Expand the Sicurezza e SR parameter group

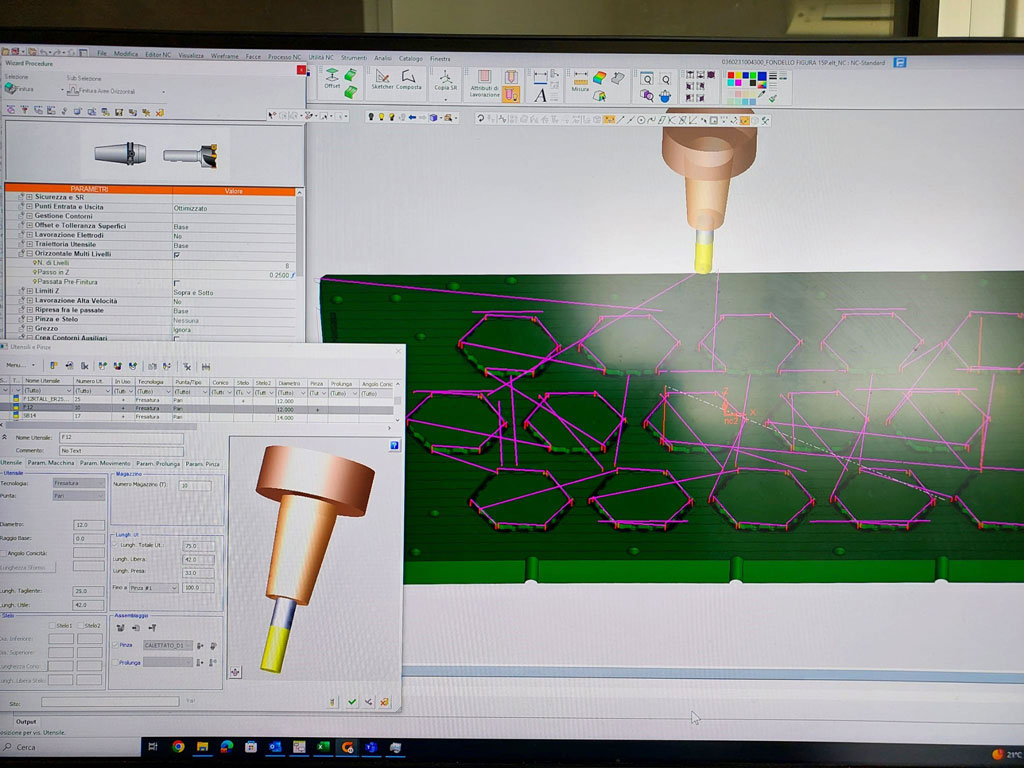tap(29, 197)
